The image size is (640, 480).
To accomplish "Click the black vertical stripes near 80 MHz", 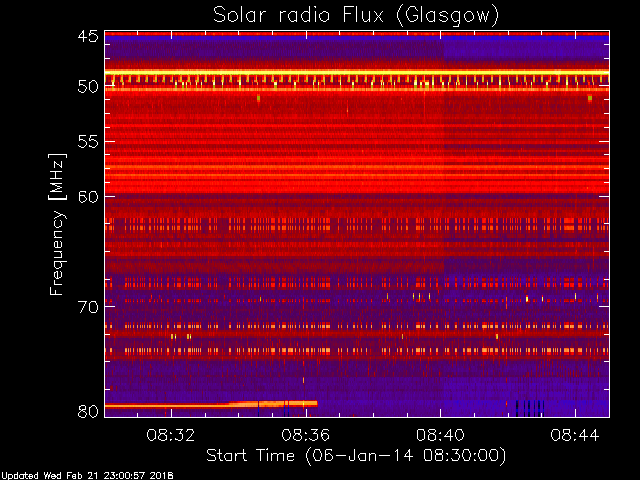I will click(x=530, y=408).
